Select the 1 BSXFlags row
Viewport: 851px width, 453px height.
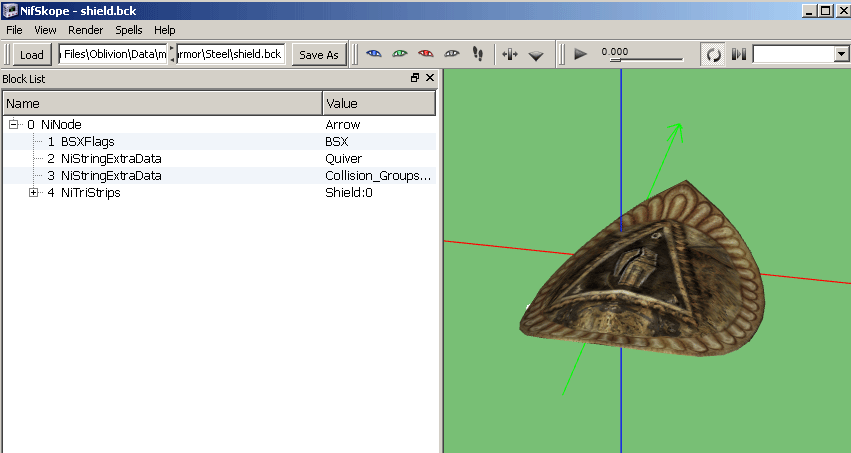pos(219,142)
